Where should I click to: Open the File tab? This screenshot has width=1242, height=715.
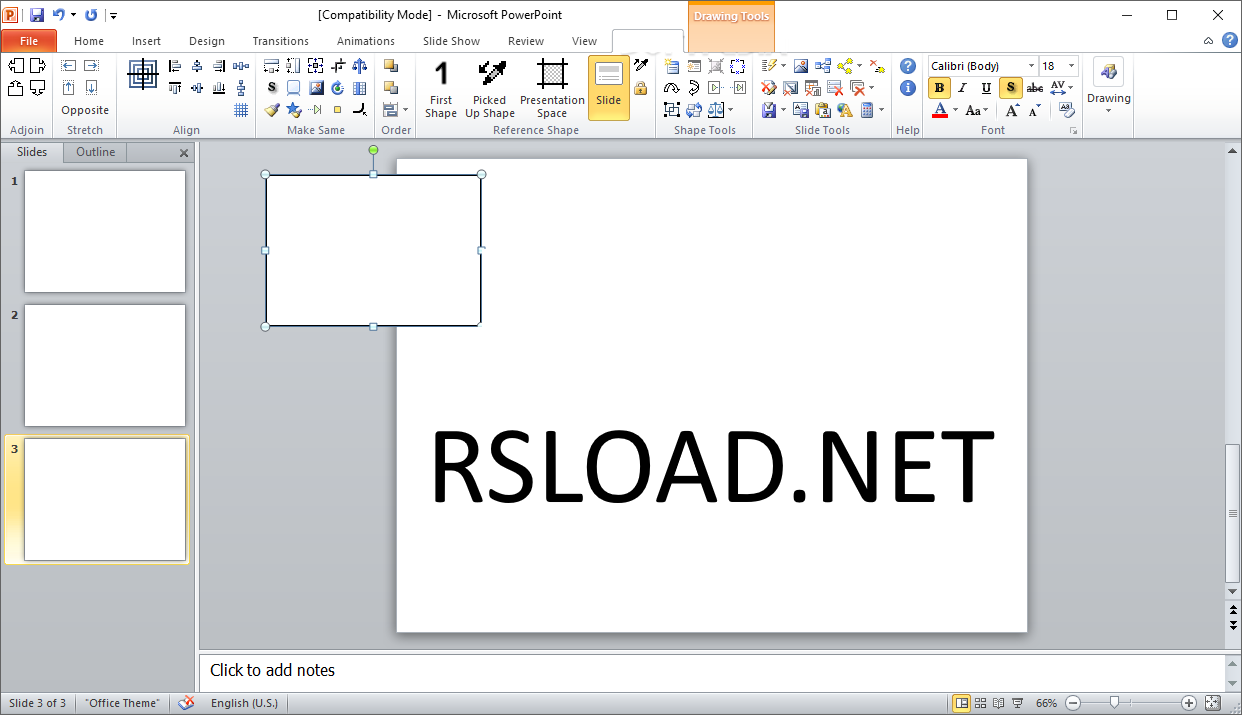(x=29, y=41)
